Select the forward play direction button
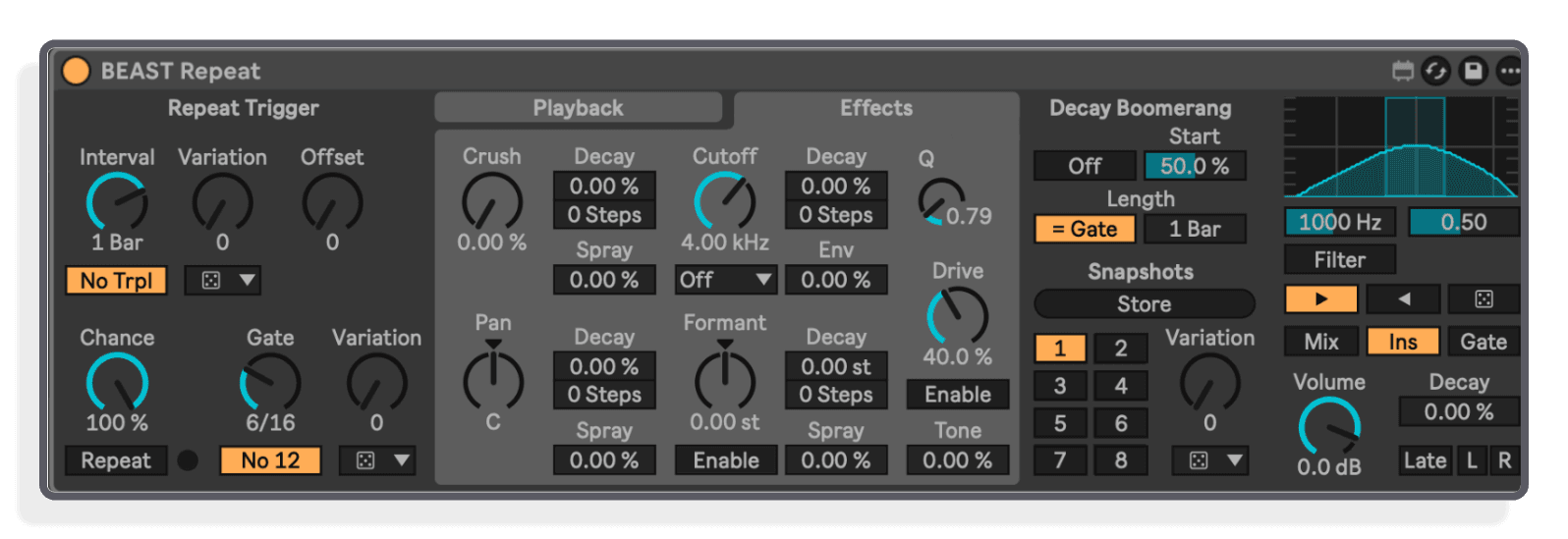This screenshot has width=1568, height=539. click(x=1321, y=299)
